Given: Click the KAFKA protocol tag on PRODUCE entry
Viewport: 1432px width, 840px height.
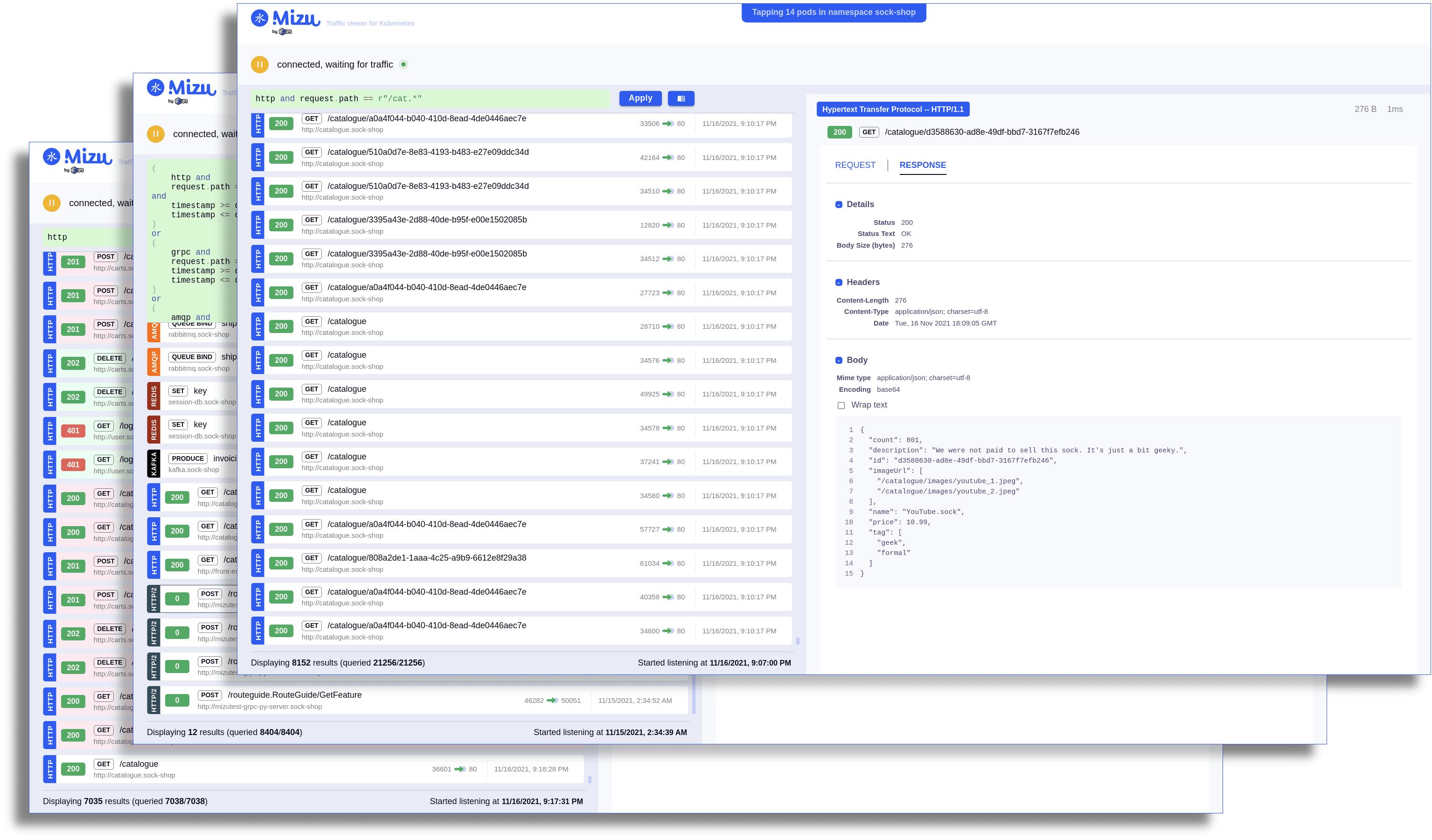Looking at the screenshot, I should coord(153,464).
